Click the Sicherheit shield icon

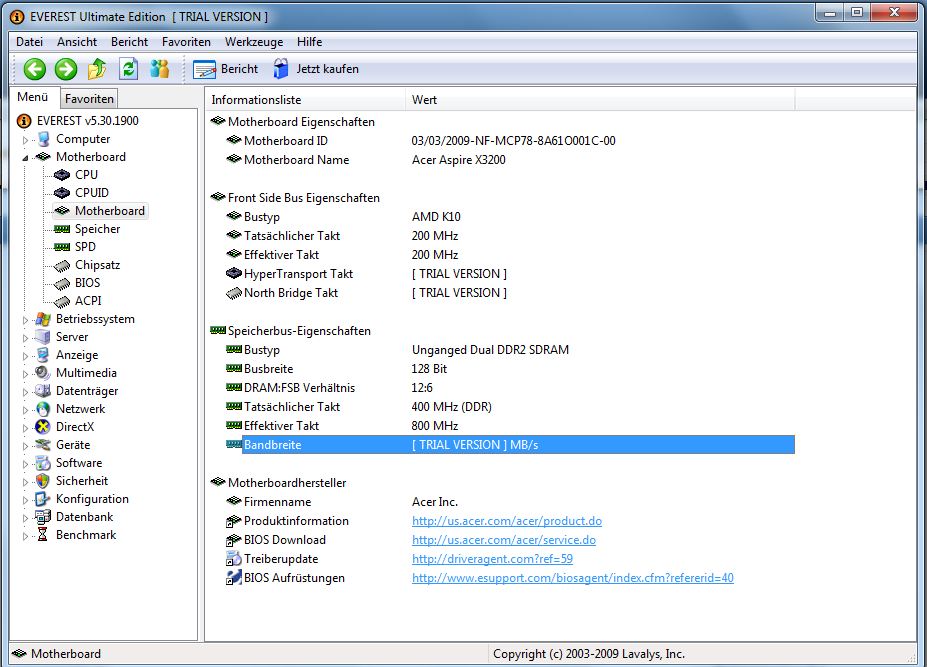pos(43,481)
